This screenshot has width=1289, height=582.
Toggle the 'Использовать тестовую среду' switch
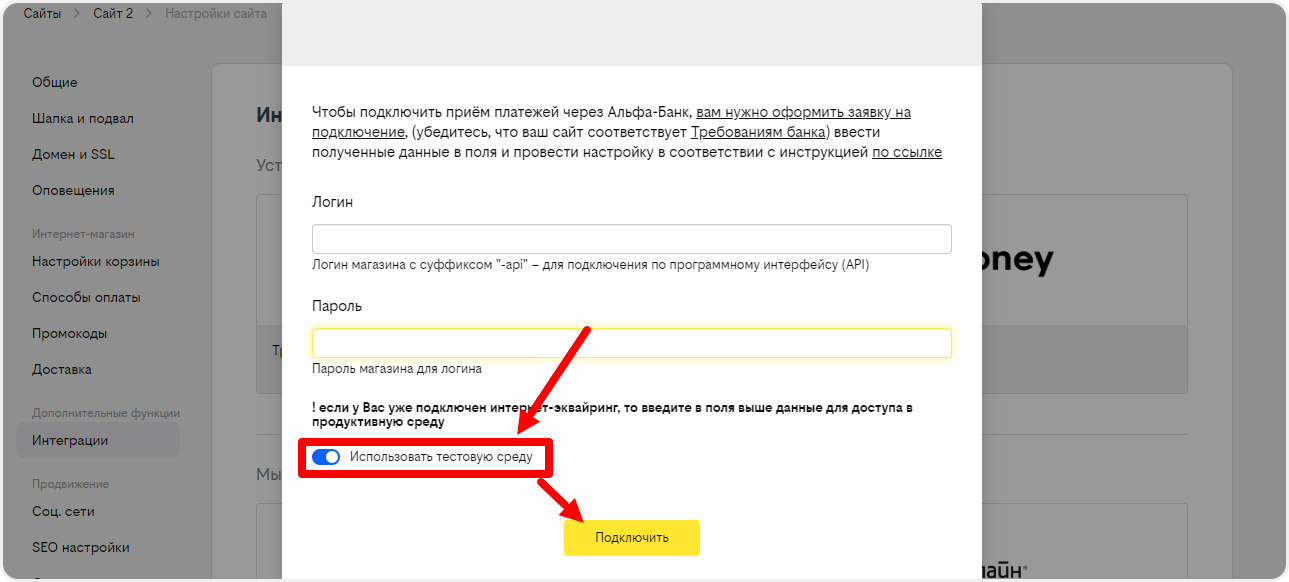pos(326,457)
